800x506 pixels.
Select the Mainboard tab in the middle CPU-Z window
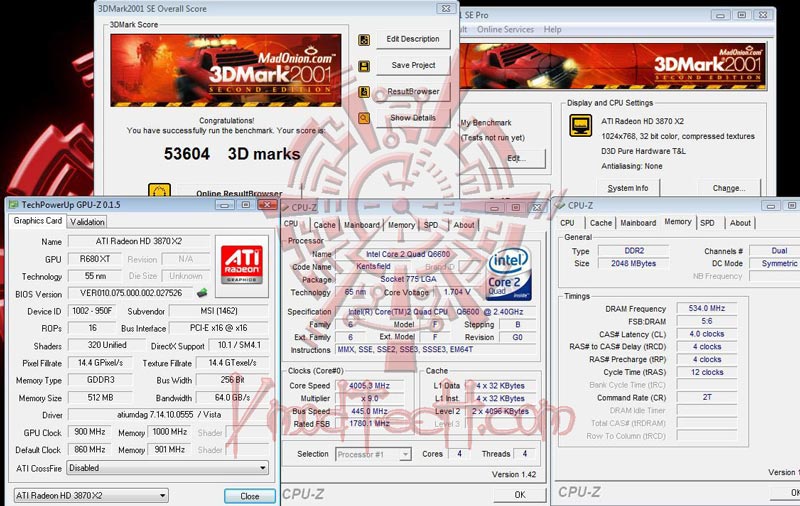click(362, 225)
